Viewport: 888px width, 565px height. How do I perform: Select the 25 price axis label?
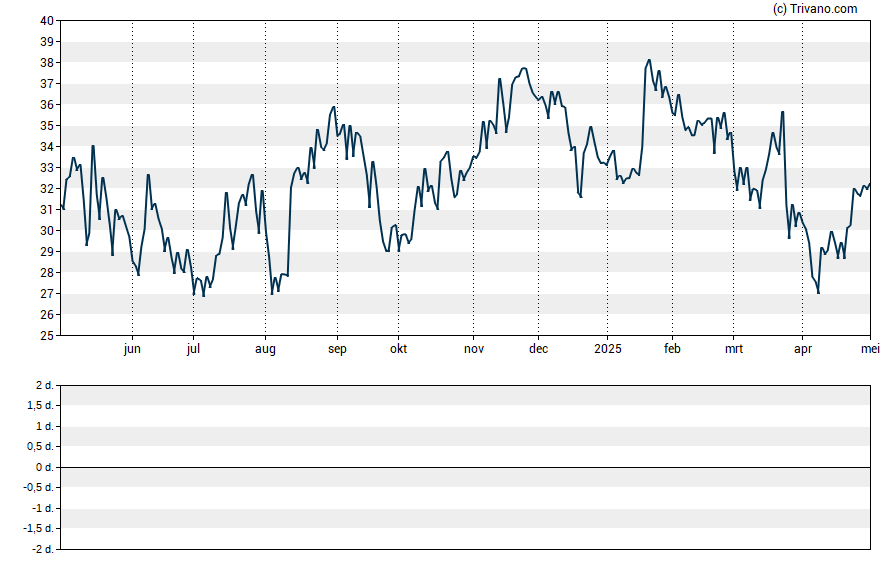point(47,336)
